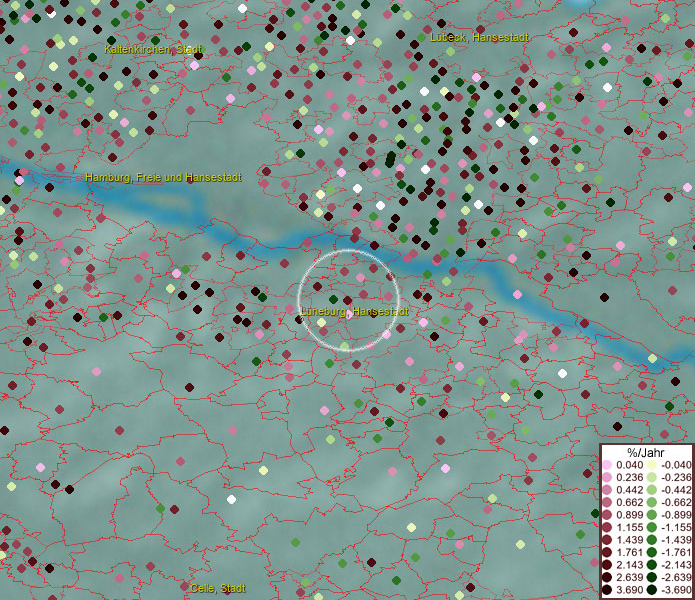
Task: Pick the -1.439 green legend swatch
Action: click(x=652, y=540)
